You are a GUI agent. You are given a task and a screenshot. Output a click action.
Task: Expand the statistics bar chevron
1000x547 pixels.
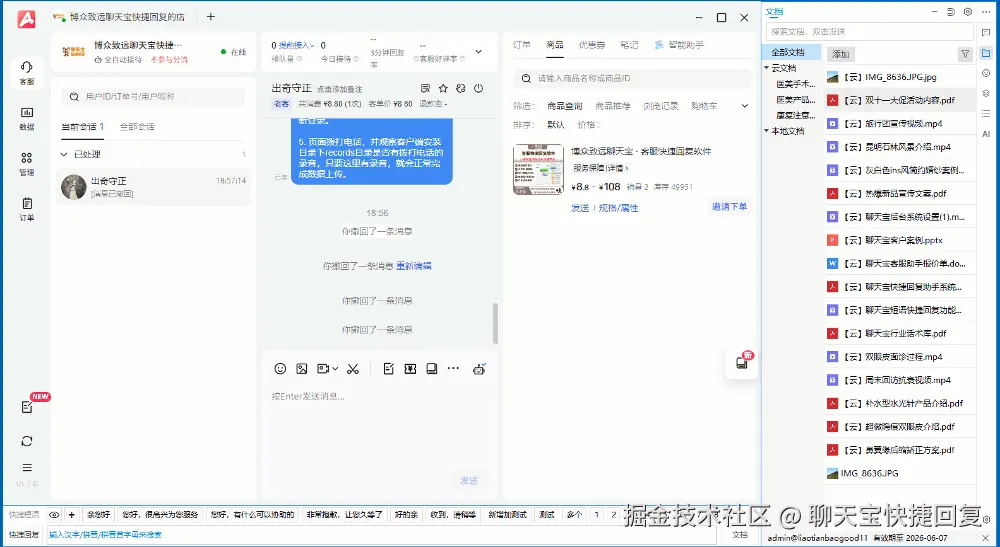[479, 52]
